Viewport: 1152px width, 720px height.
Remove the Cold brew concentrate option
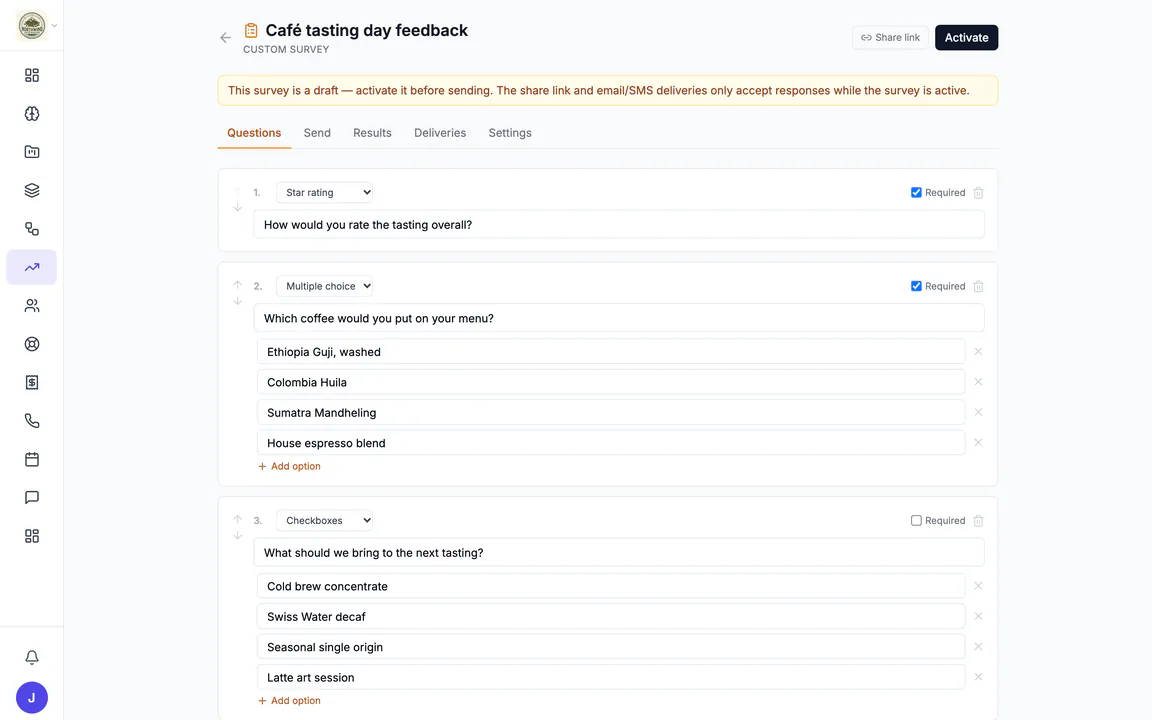(978, 586)
